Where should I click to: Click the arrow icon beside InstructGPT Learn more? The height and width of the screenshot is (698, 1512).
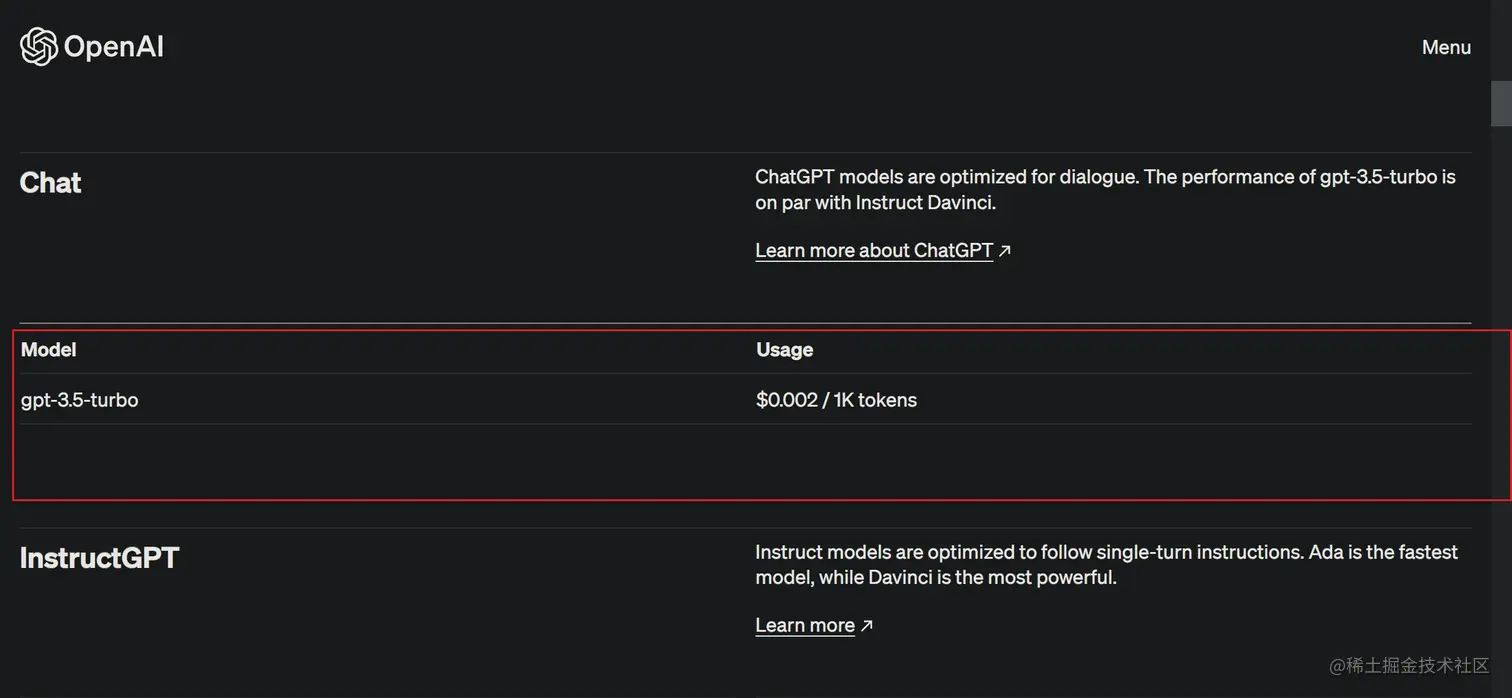click(867, 626)
